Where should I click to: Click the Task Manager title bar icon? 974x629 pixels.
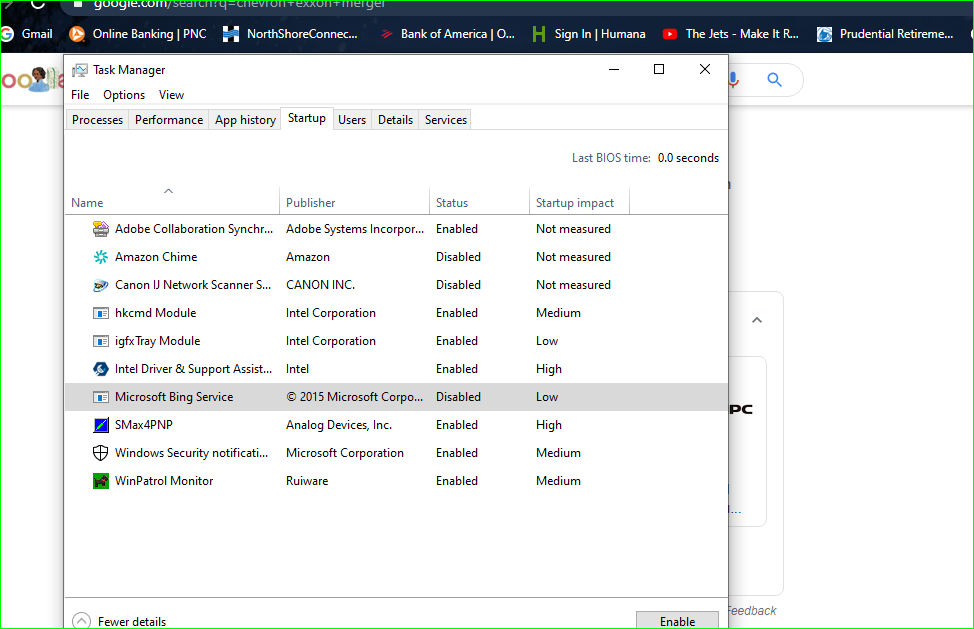pos(80,70)
